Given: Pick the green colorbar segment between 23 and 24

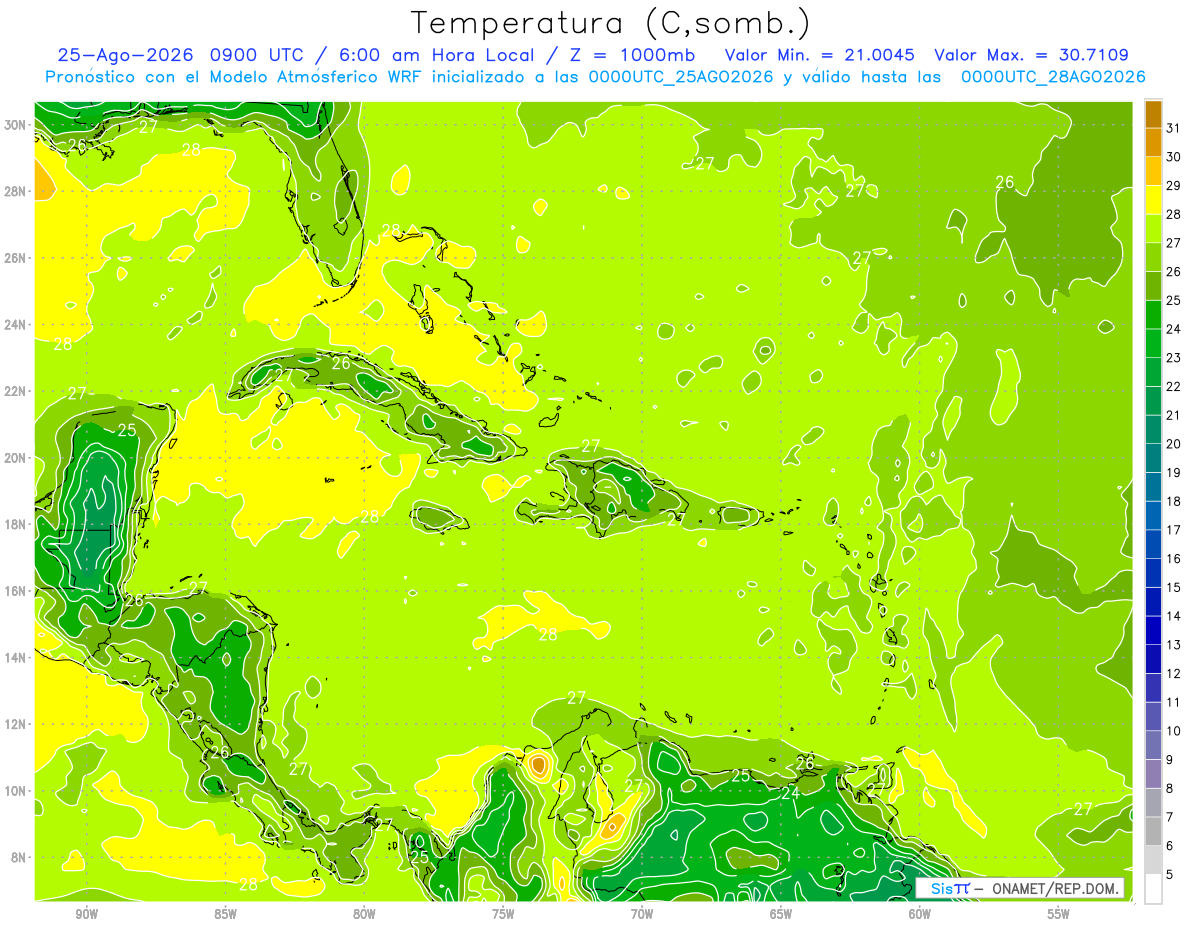Looking at the screenshot, I should (x=1153, y=344).
